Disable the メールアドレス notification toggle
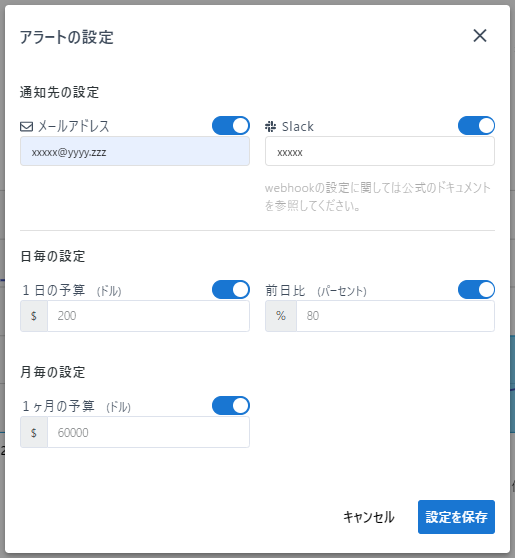 (x=231, y=126)
